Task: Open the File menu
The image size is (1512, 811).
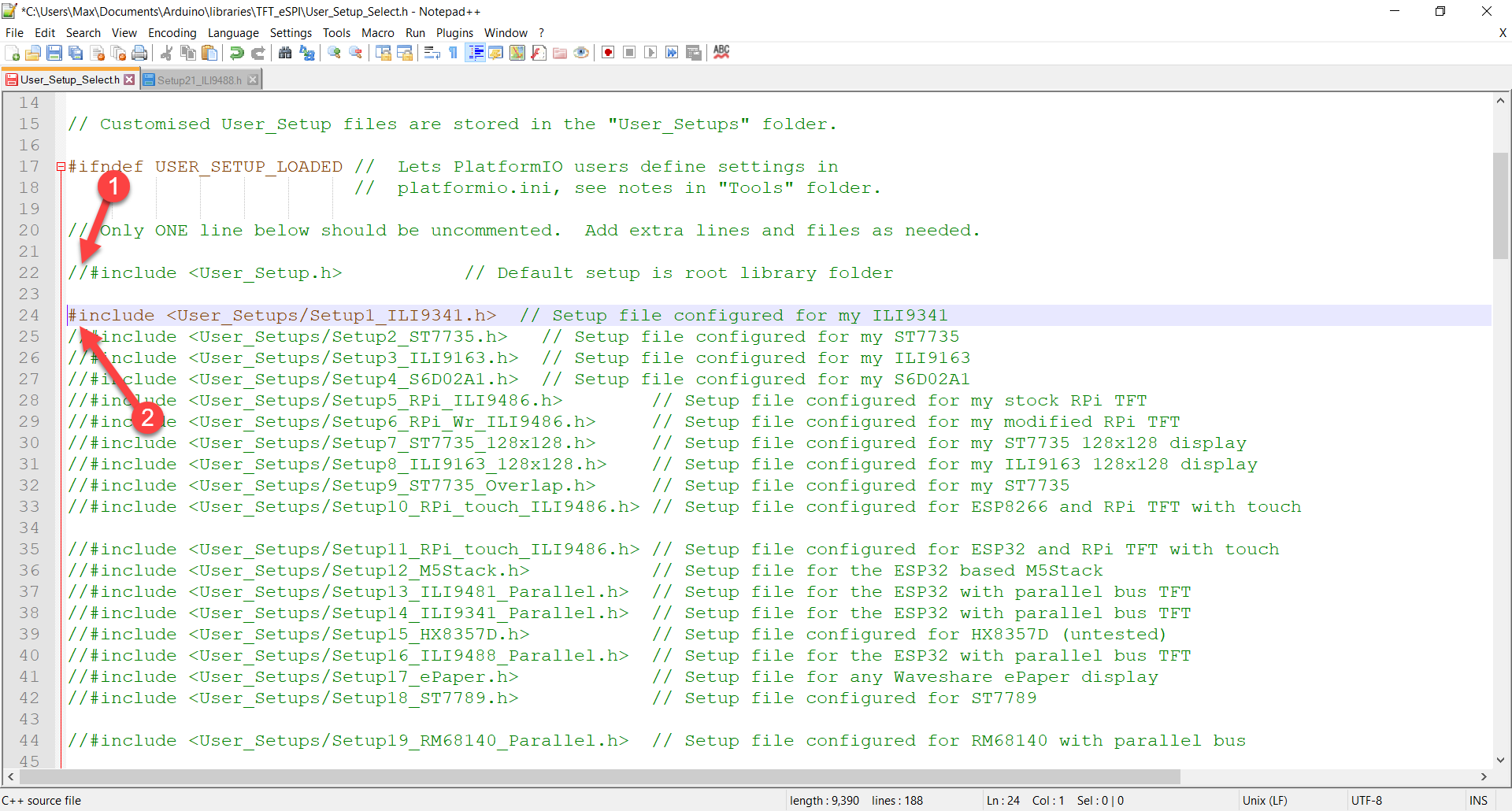Action: 14,32
